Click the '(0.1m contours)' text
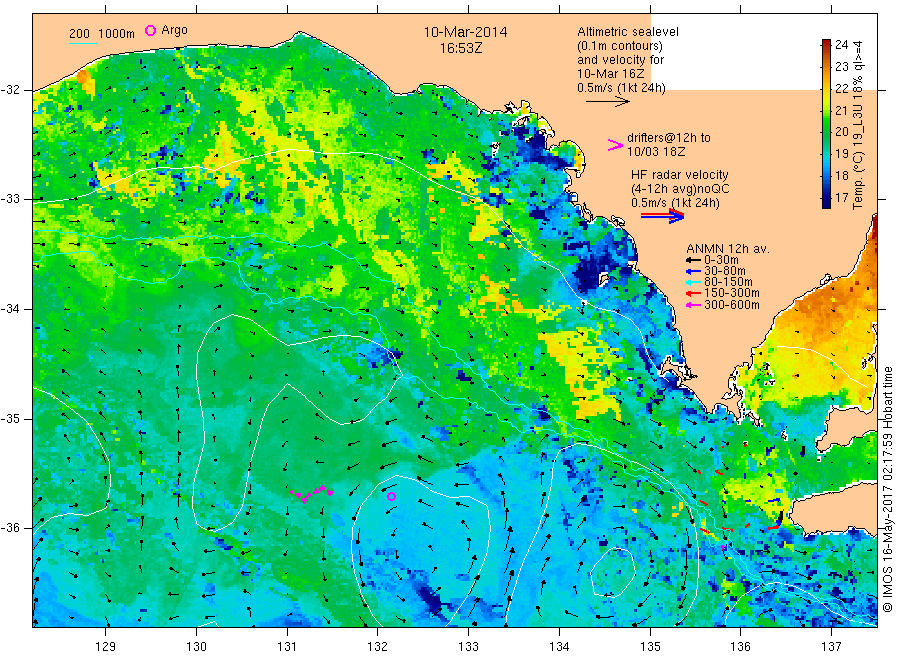The height and width of the screenshot is (660, 900). [x=620, y=46]
